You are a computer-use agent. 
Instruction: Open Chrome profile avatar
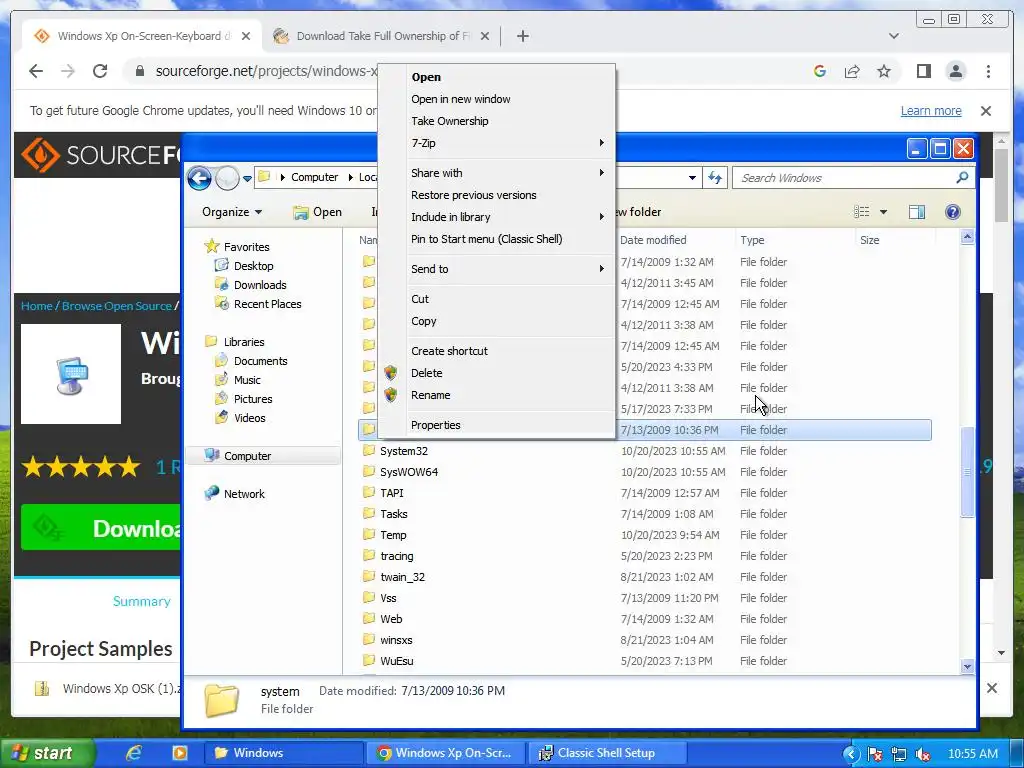click(x=956, y=71)
